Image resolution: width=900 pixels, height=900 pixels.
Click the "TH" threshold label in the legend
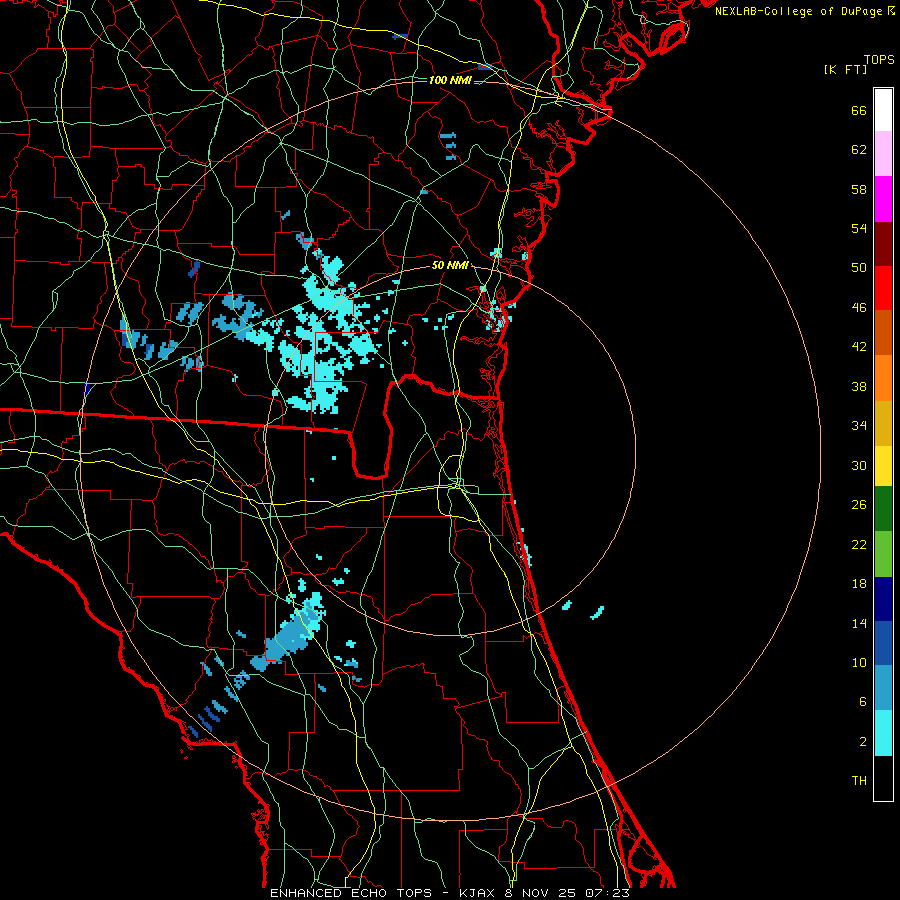click(859, 781)
